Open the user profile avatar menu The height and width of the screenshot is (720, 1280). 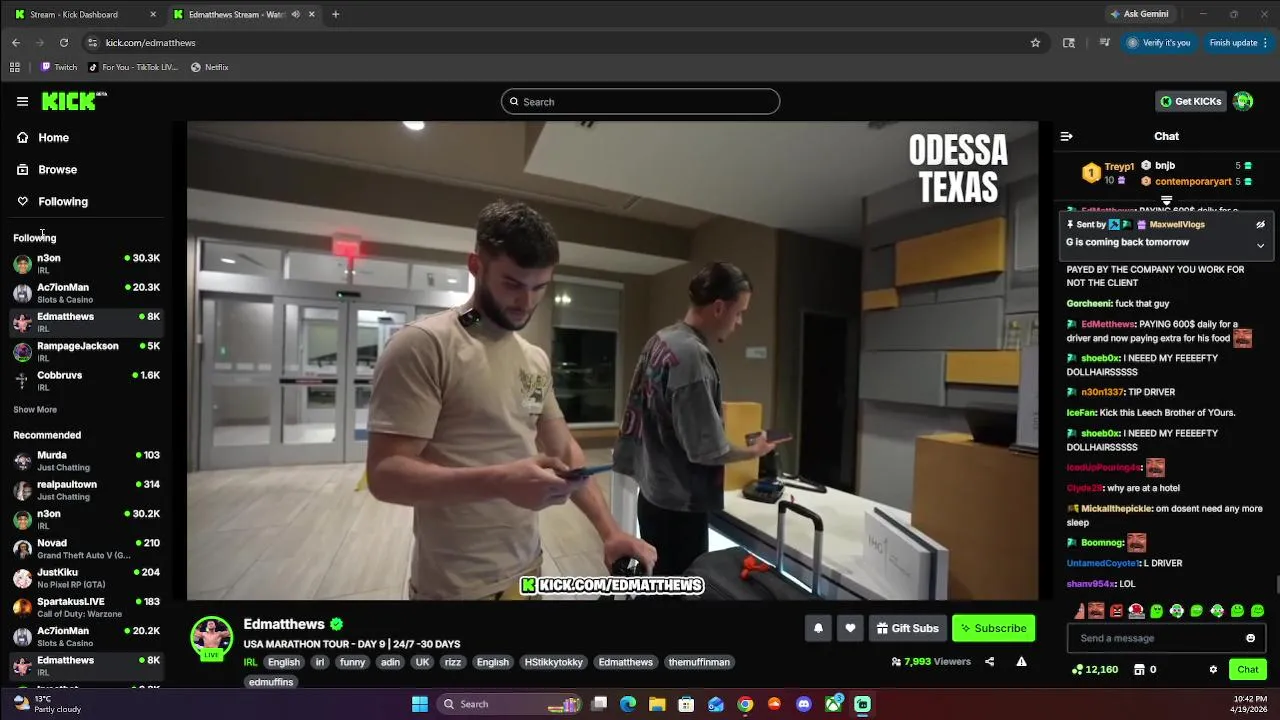(1243, 101)
